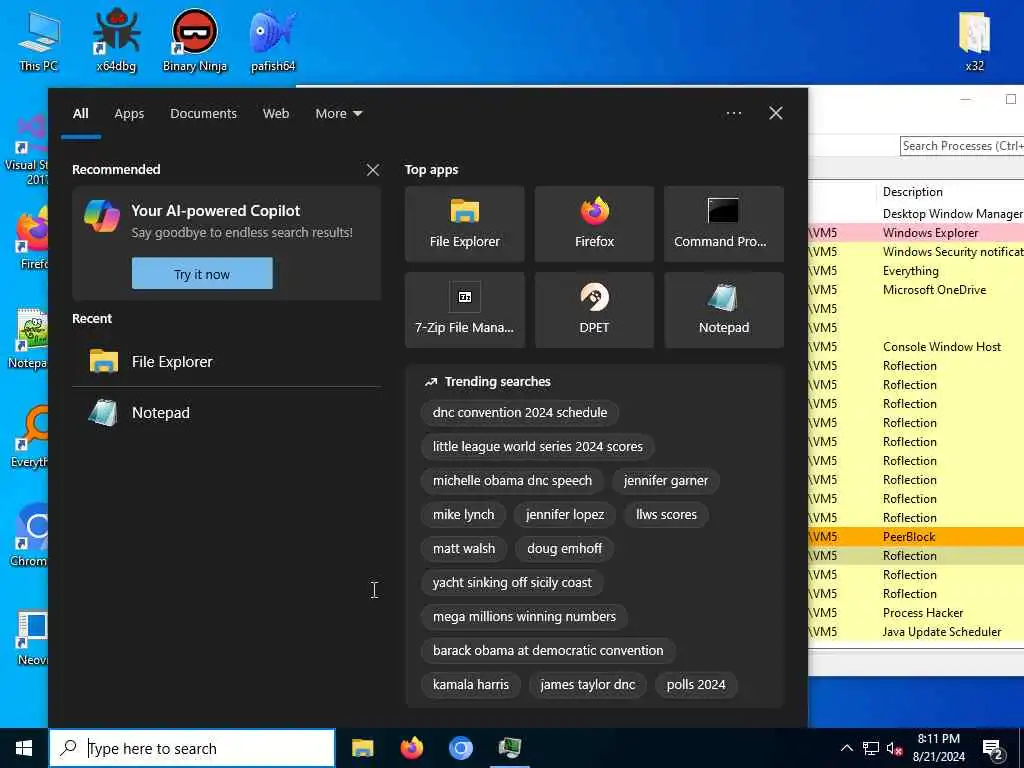Viewport: 1024px width, 768px height.
Task: Switch to the Documents search tab
Action: point(203,114)
